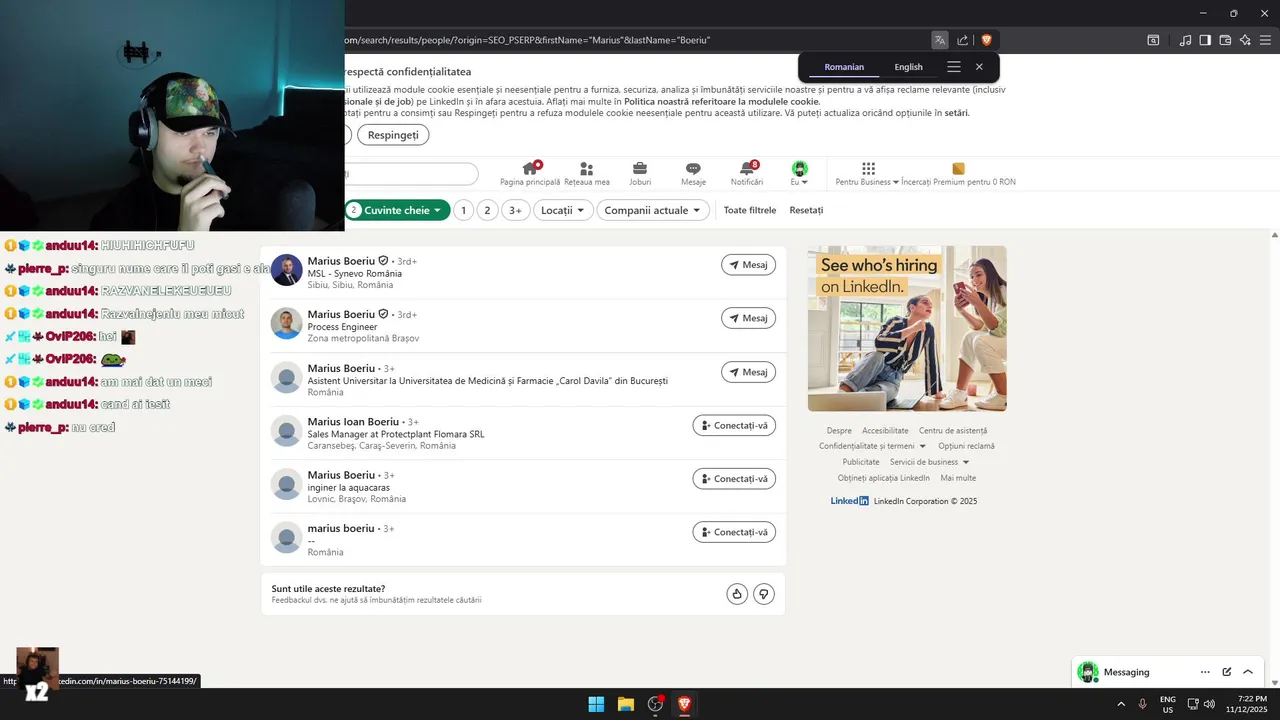Open Messaging overlay options ellipsis
Viewport: 1280px width, 720px height.
1205,672
